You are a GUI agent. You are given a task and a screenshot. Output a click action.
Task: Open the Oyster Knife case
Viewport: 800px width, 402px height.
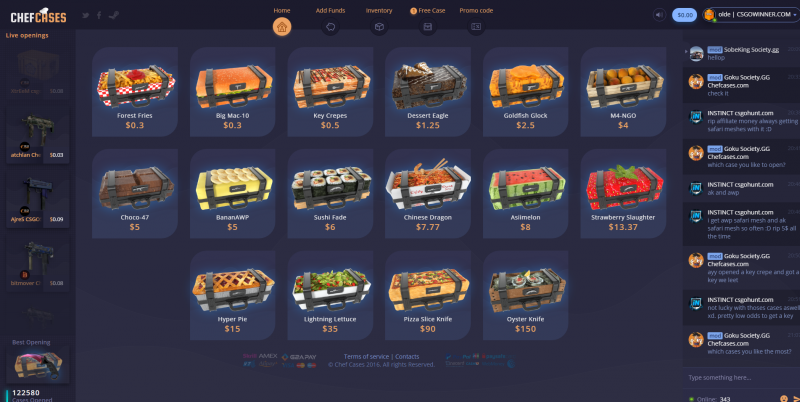tap(526, 295)
